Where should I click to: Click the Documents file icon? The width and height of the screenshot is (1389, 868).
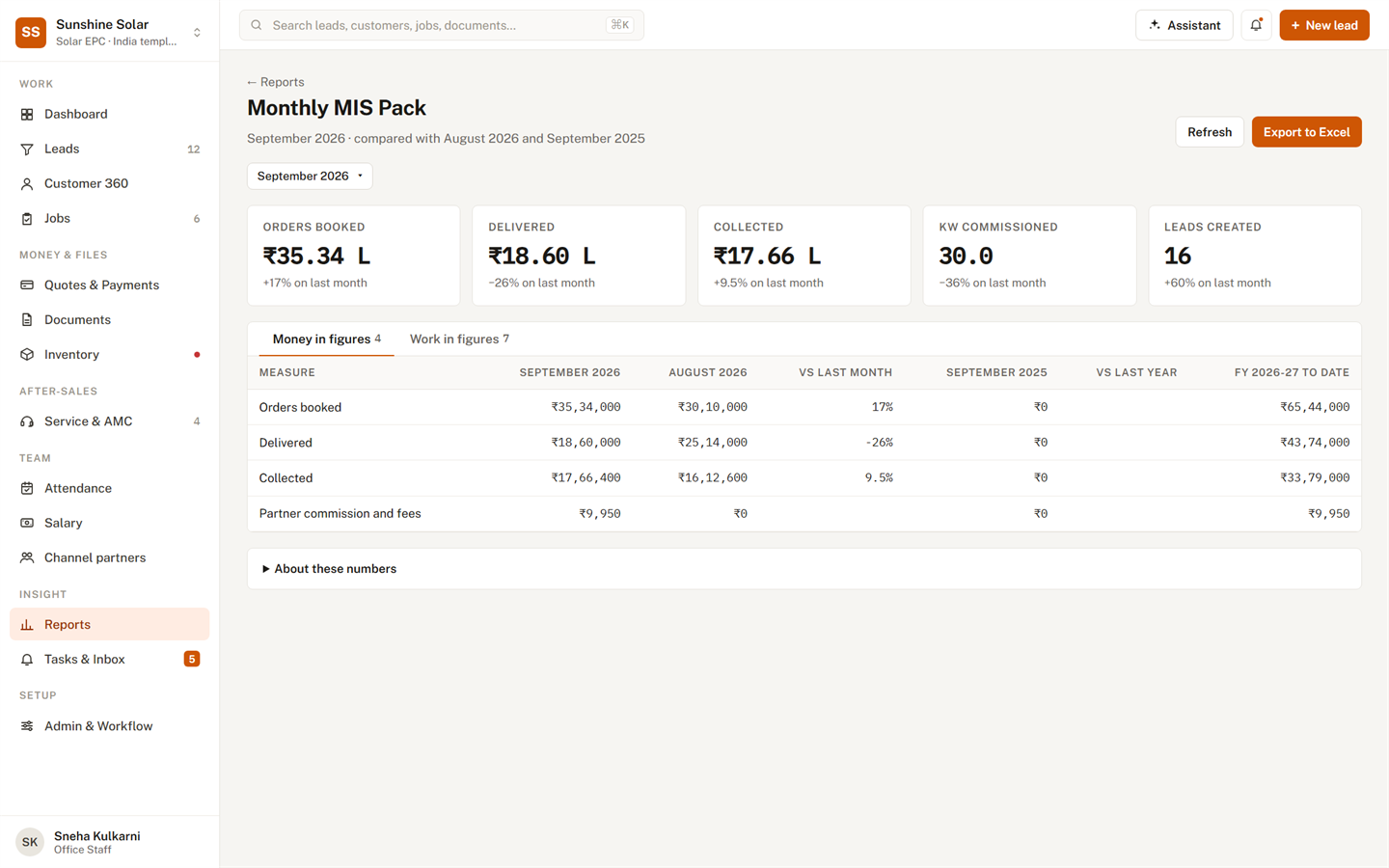[27, 319]
